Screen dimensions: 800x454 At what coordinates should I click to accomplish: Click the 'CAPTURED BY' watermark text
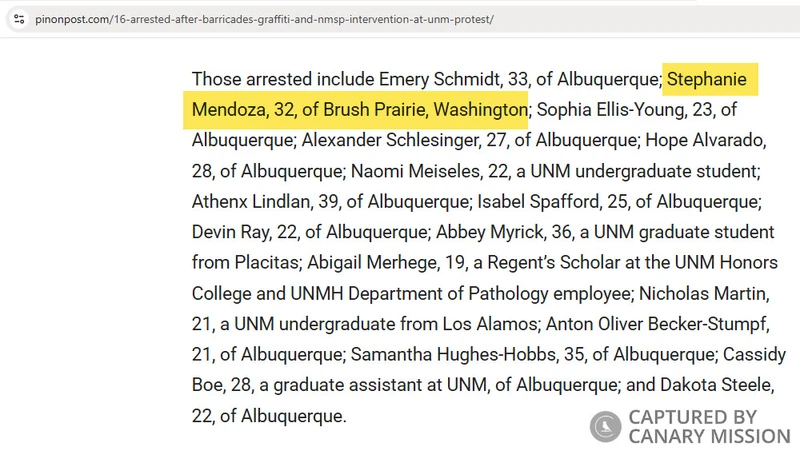(692, 417)
